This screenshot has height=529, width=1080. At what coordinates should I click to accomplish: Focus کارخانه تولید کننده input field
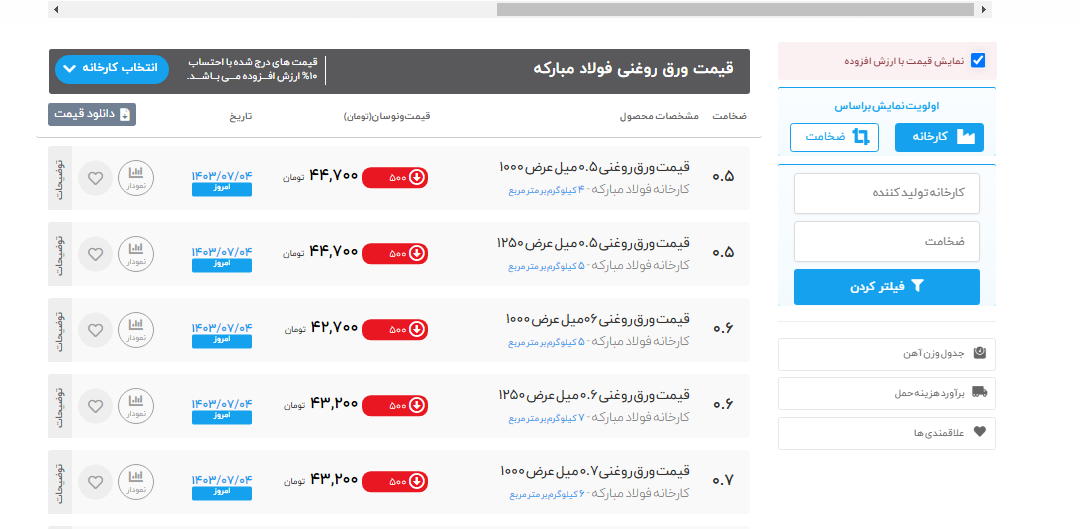886,193
